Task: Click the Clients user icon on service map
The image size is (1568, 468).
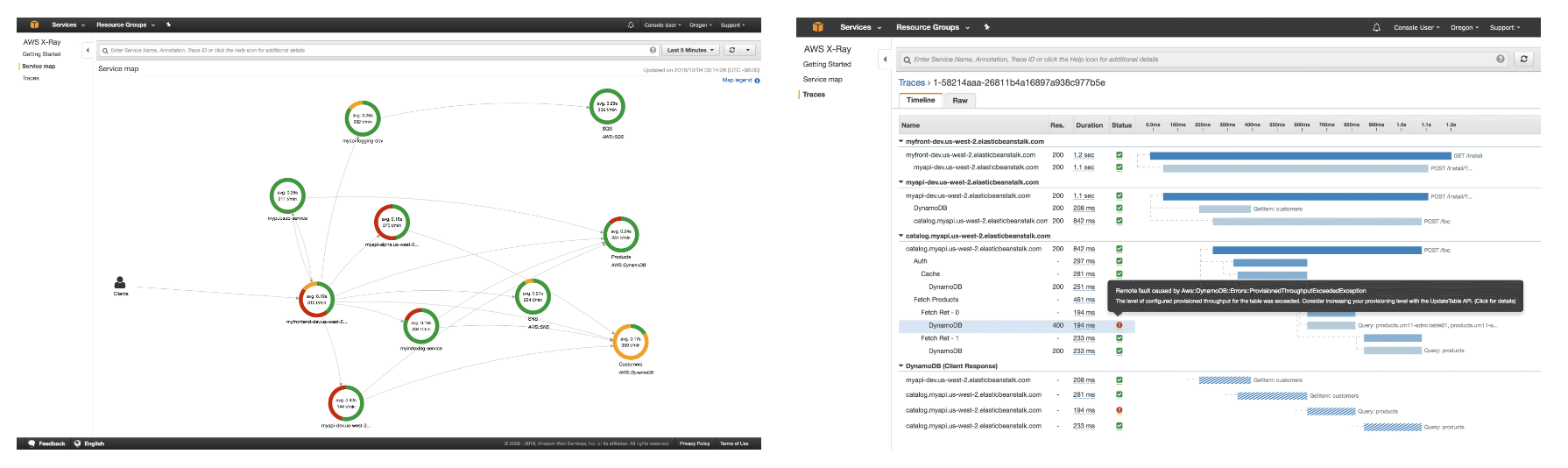Action: click(120, 282)
